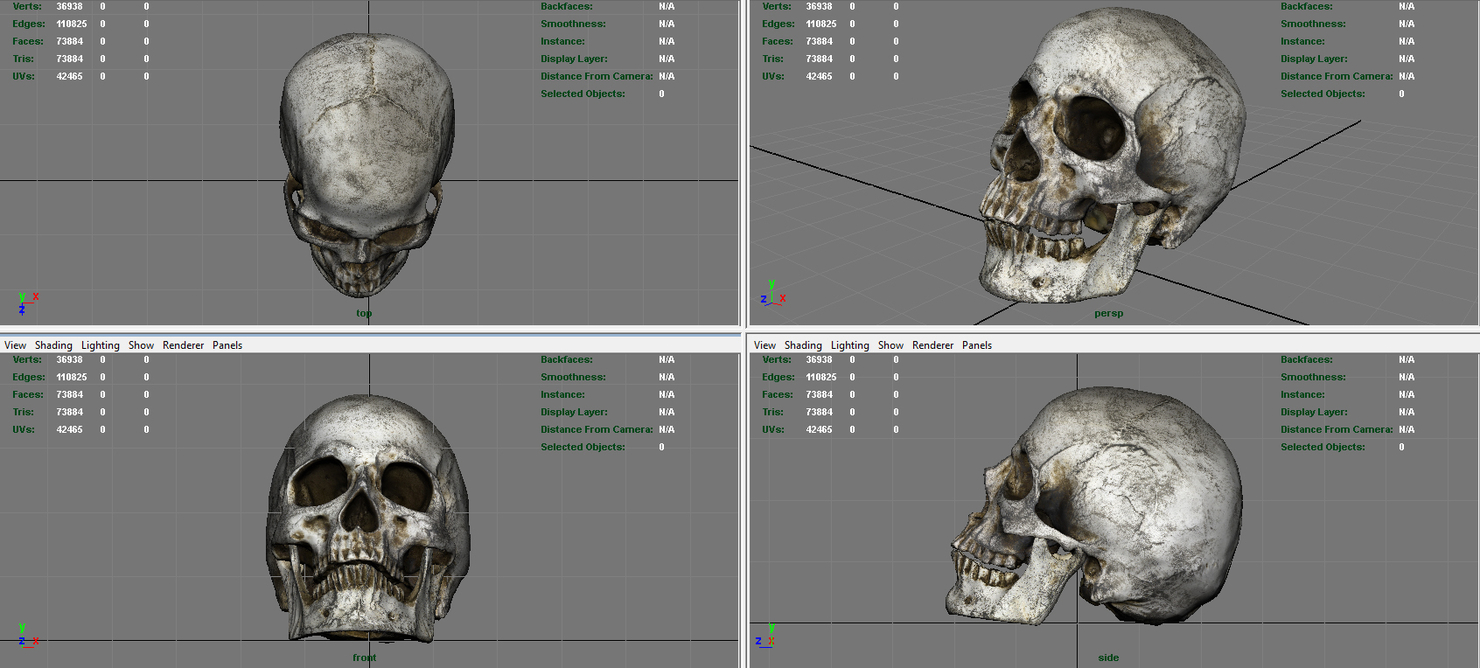Open the Lighting menu in the side viewport

click(850, 345)
